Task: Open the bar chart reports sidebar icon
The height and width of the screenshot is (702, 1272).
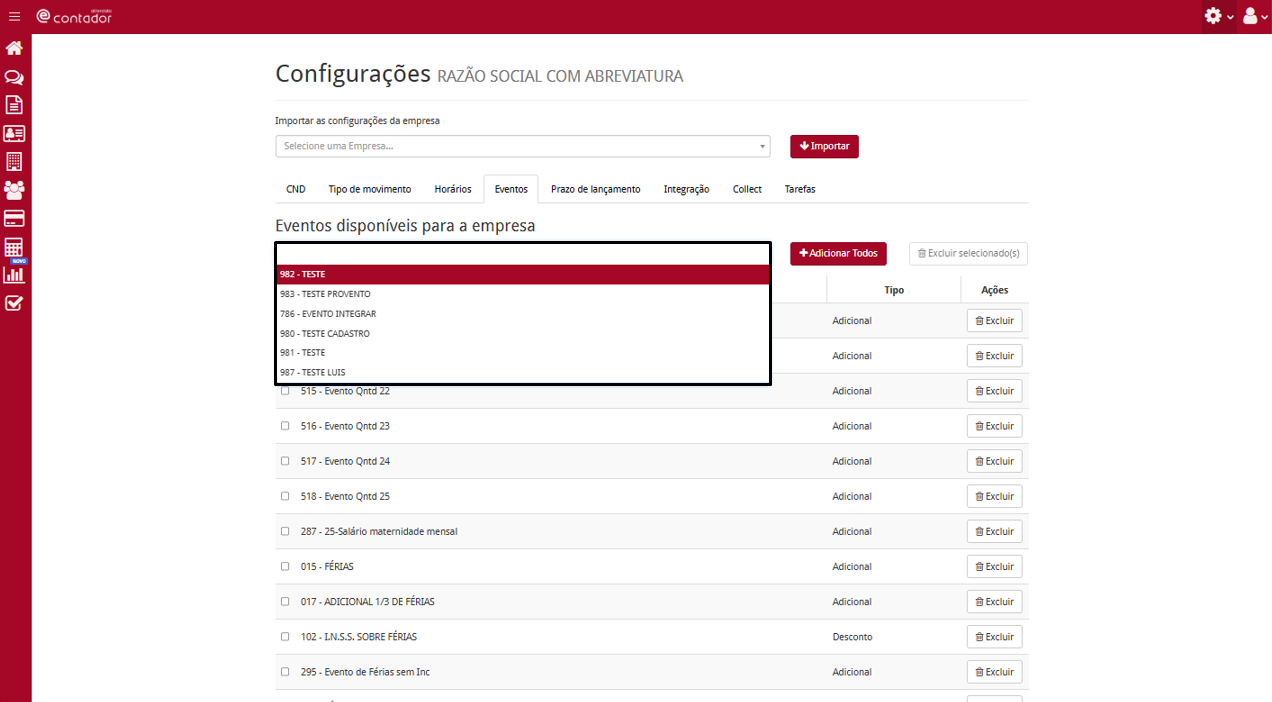Action: click(14, 274)
